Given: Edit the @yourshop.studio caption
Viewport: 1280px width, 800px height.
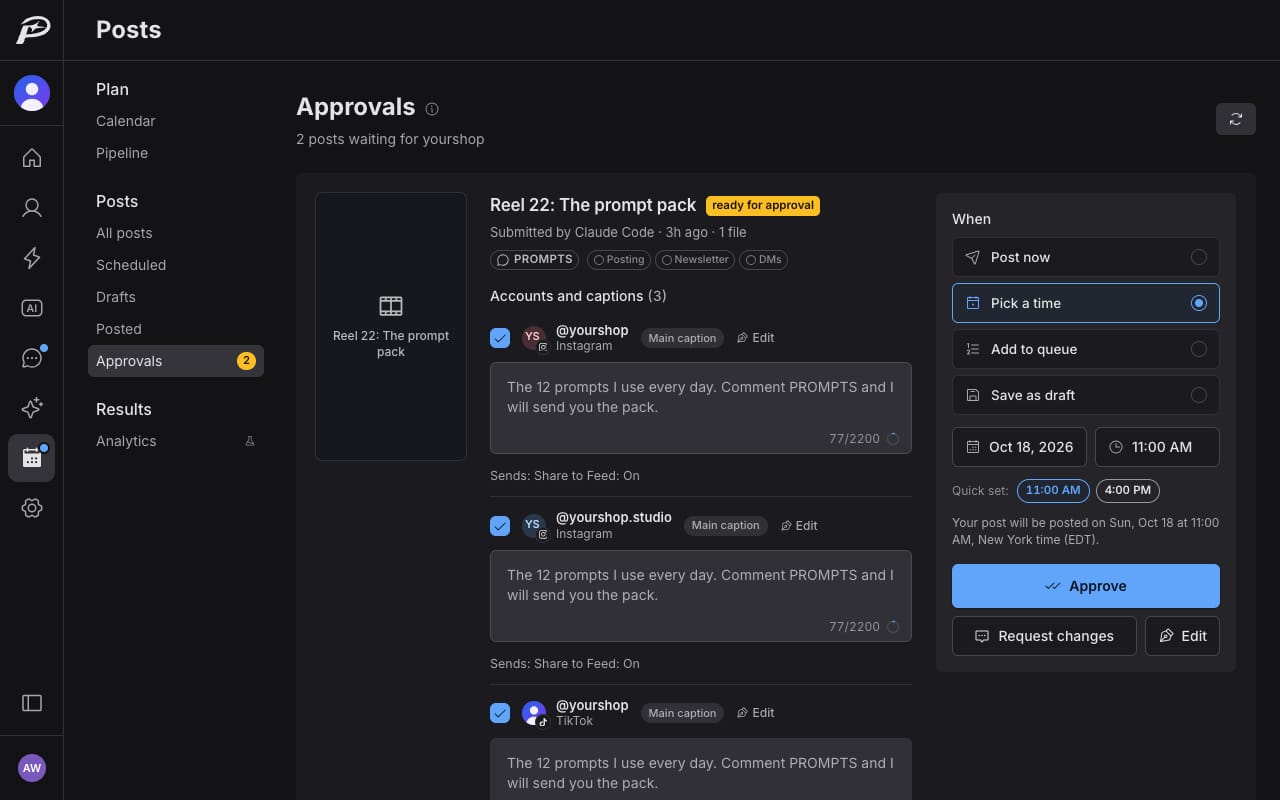Looking at the screenshot, I should click(799, 526).
